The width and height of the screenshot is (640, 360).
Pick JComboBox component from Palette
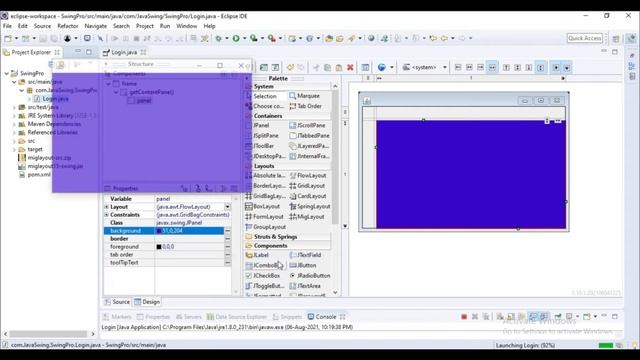[x=264, y=265]
